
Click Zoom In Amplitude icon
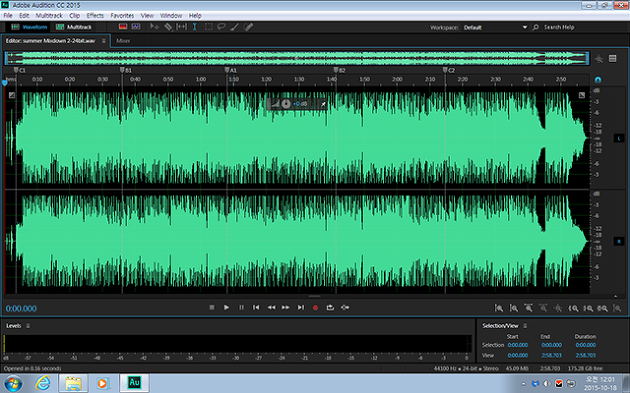499,308
